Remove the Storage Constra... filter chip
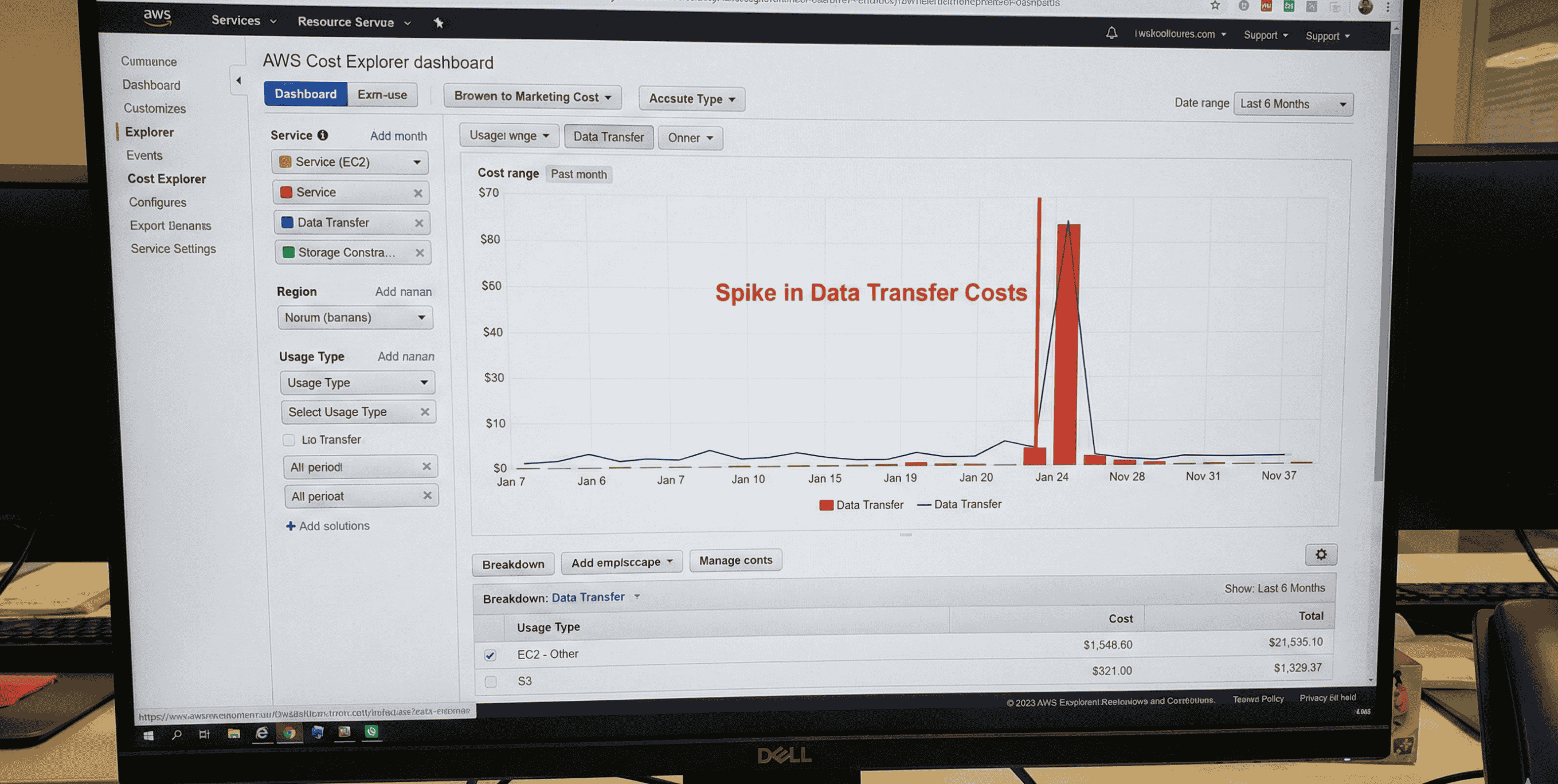This screenshot has height=784, width=1558. [x=420, y=253]
